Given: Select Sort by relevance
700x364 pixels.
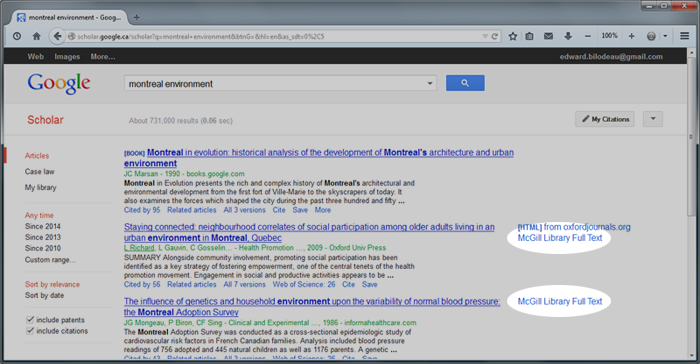Looking at the screenshot, I should click(x=52, y=285).
